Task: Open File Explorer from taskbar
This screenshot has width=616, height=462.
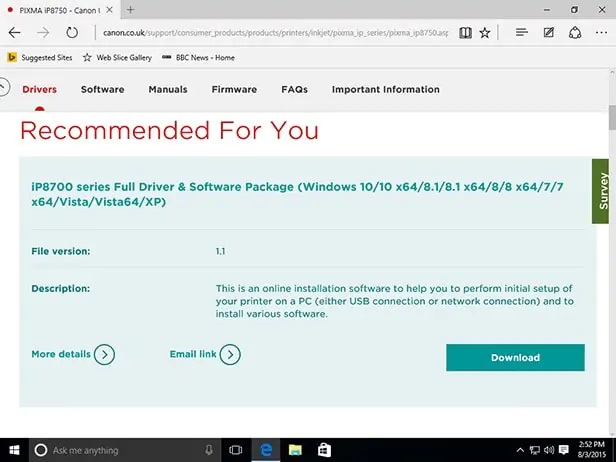Action: [x=295, y=450]
